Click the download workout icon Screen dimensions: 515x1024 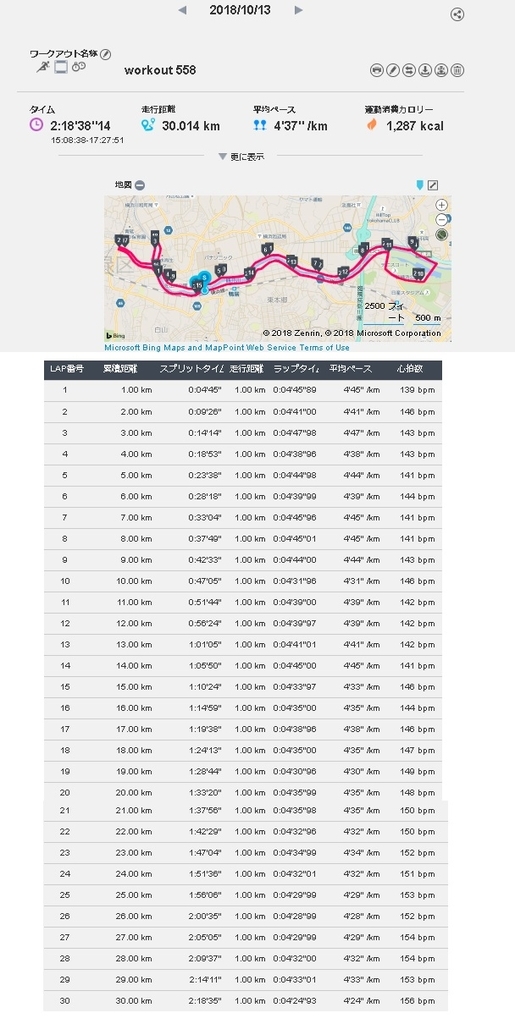click(x=426, y=71)
